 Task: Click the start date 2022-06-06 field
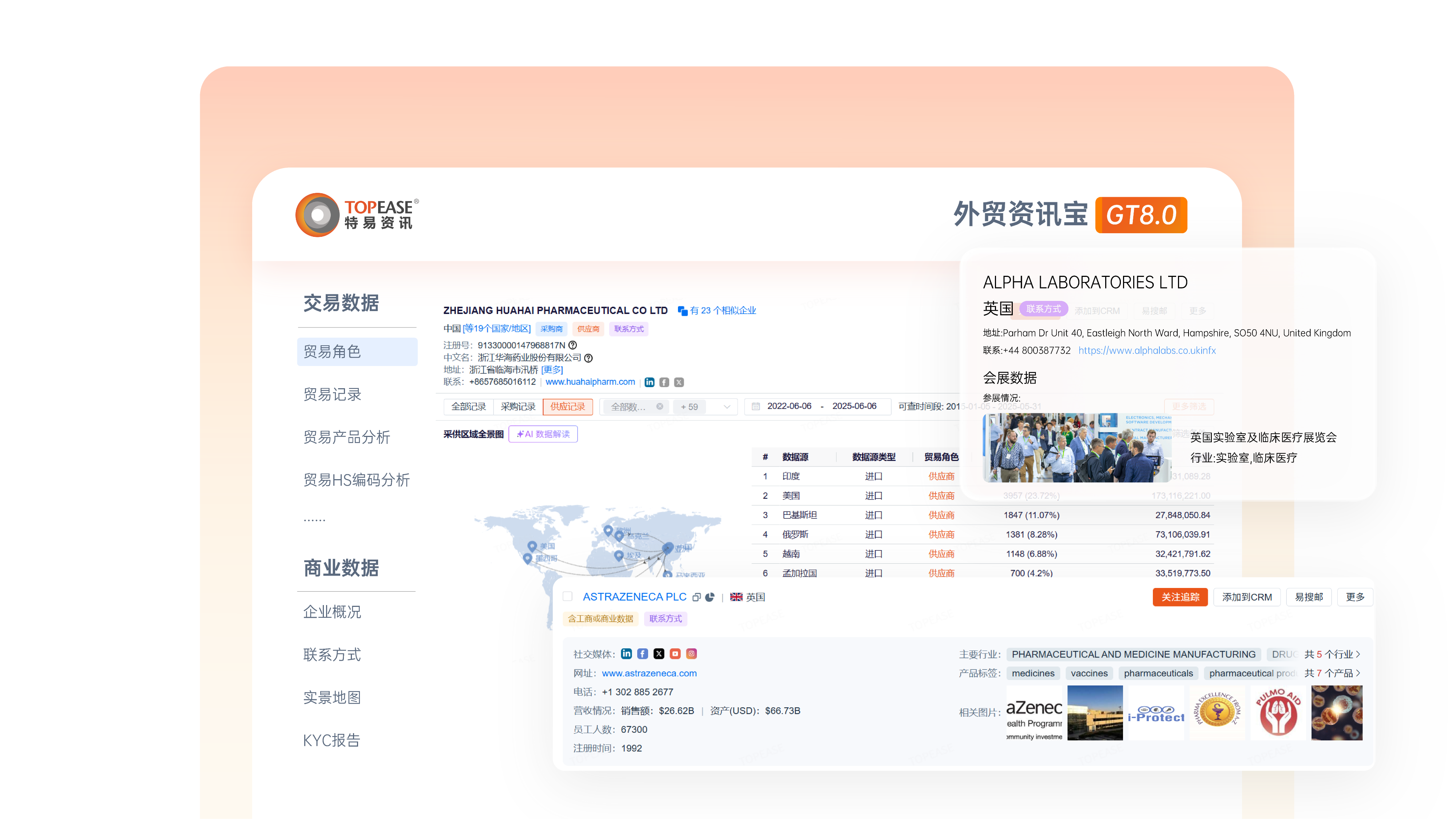pos(789,406)
